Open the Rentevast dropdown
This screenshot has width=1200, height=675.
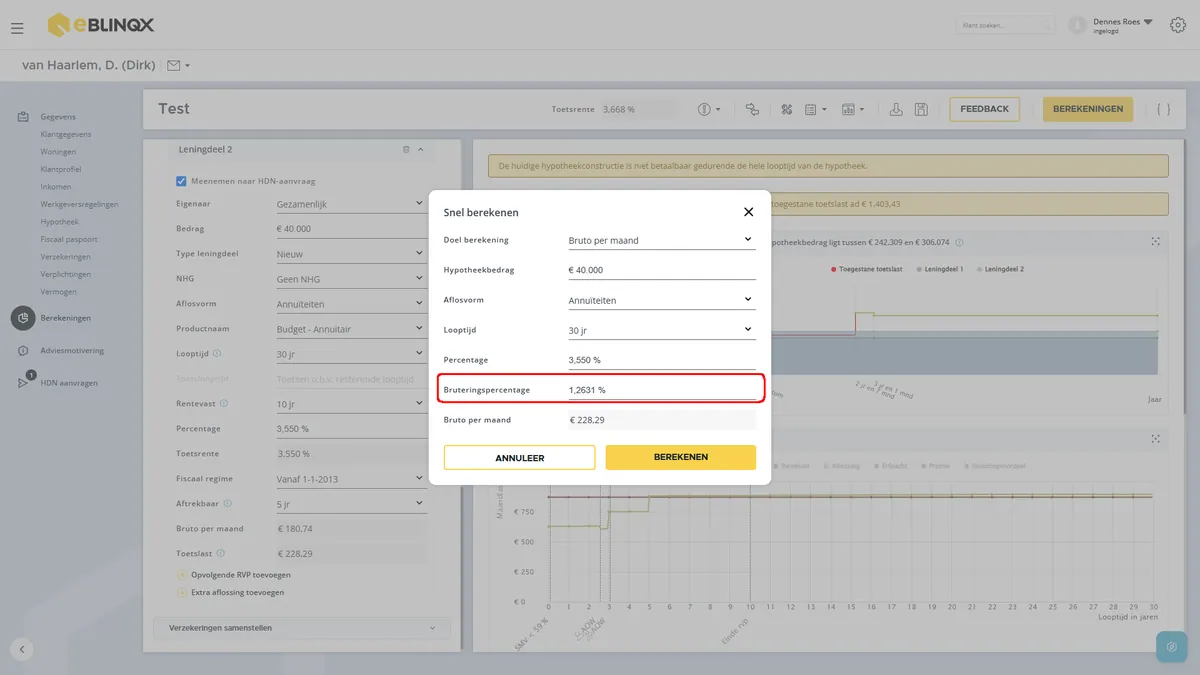[x=351, y=404]
